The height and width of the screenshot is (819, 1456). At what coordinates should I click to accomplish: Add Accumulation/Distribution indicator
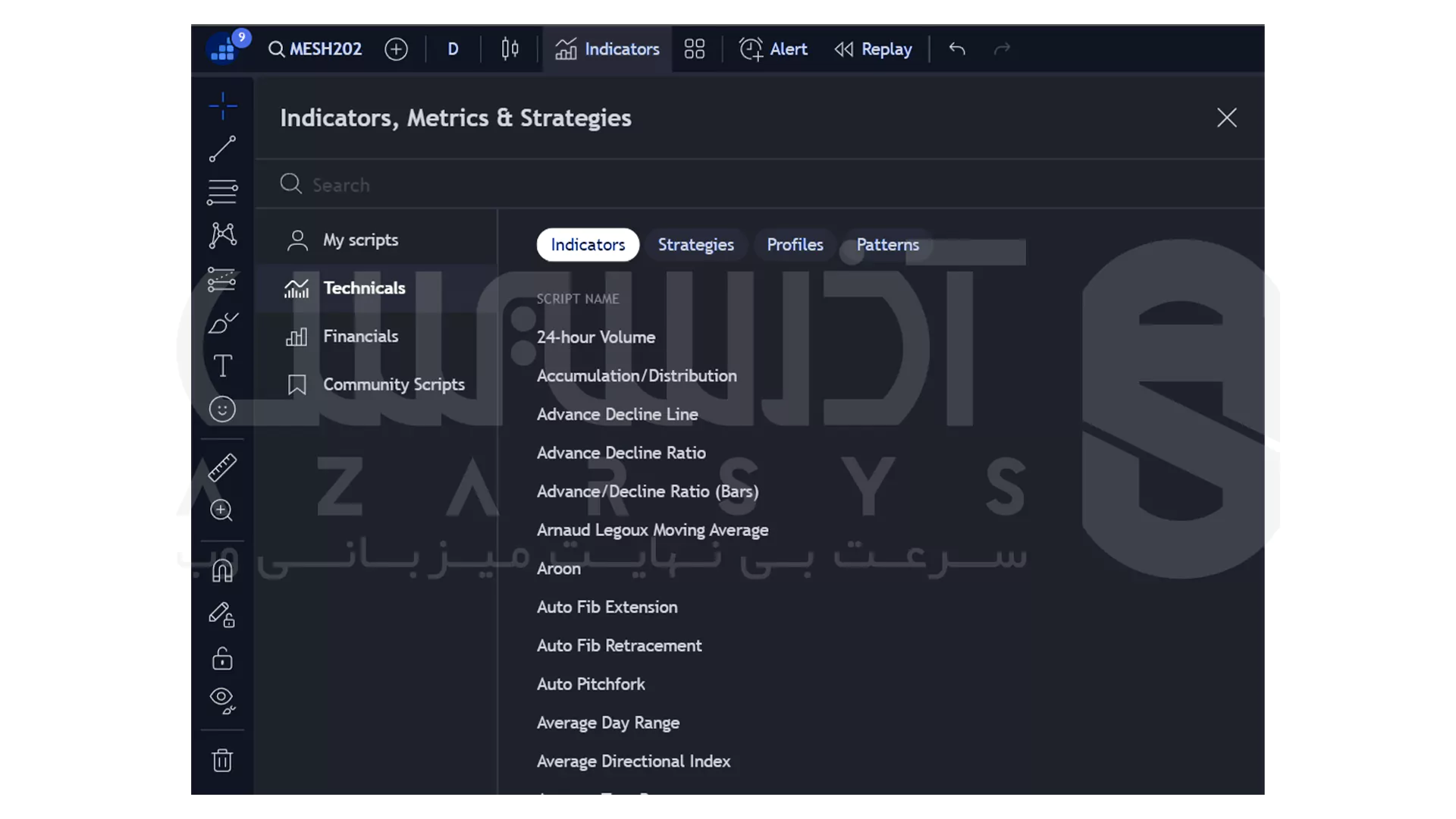coord(636,376)
